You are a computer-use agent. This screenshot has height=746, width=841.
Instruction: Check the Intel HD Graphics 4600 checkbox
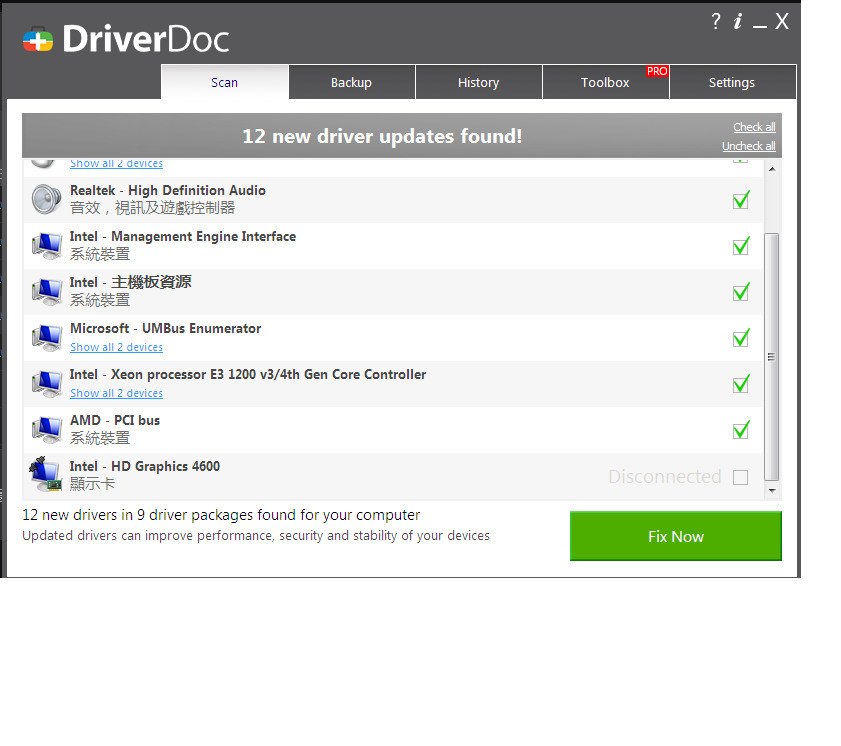(741, 477)
